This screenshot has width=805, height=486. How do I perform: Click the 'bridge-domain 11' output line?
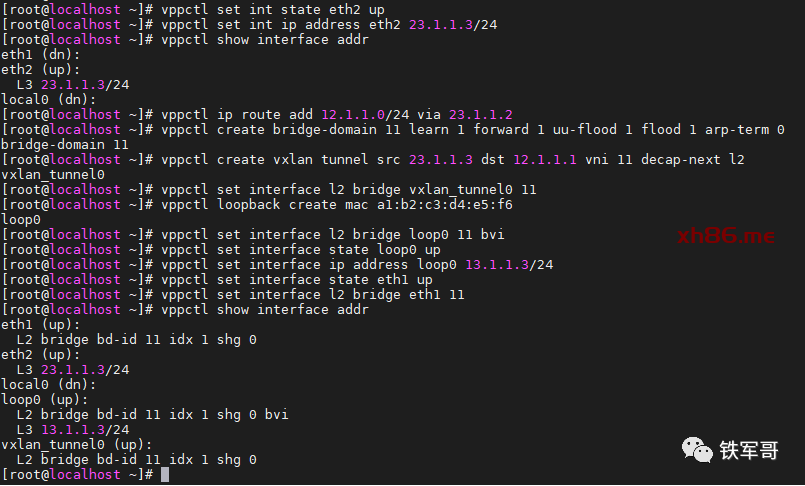click(x=65, y=144)
